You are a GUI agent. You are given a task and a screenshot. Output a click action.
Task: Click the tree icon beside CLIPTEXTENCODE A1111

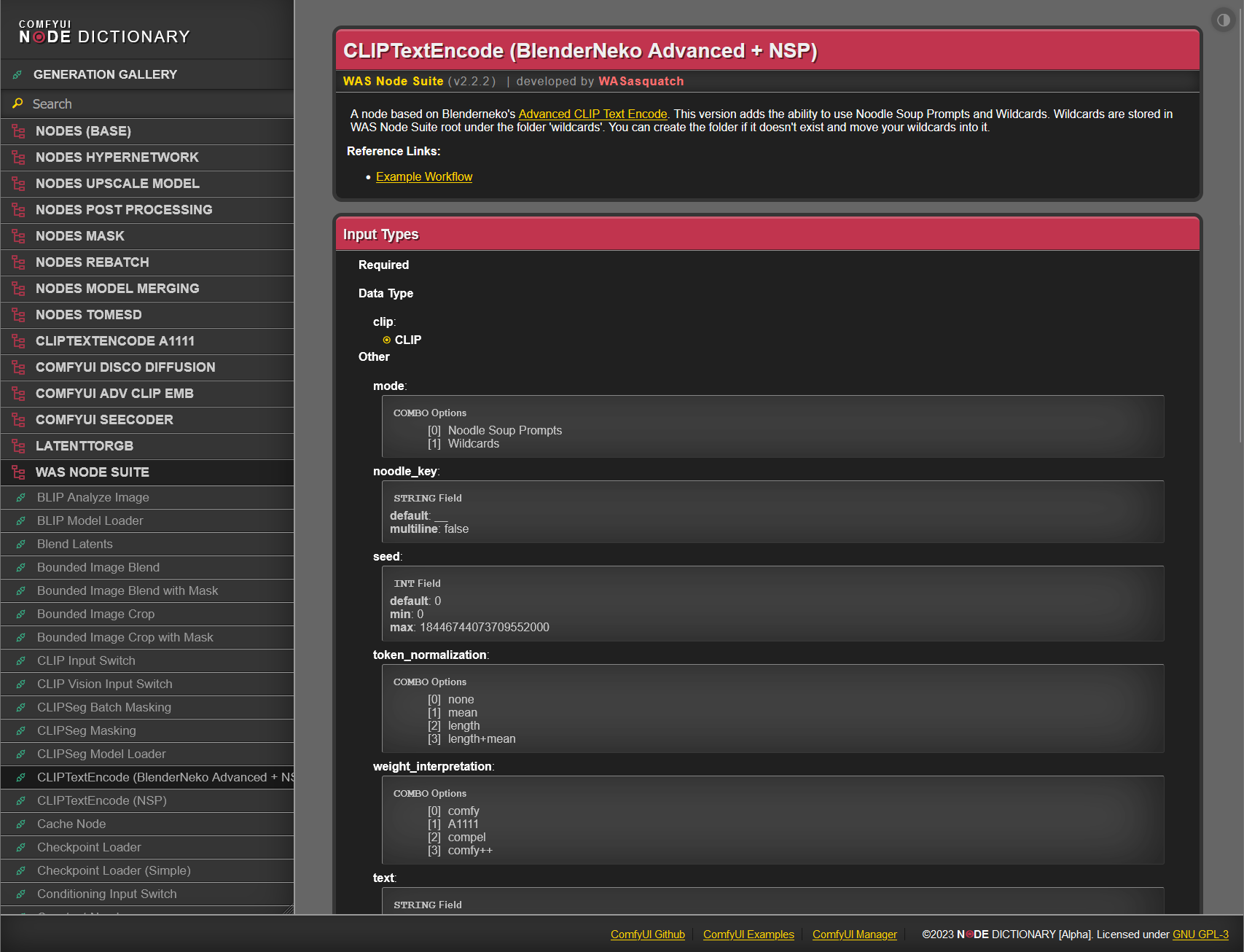click(x=18, y=341)
